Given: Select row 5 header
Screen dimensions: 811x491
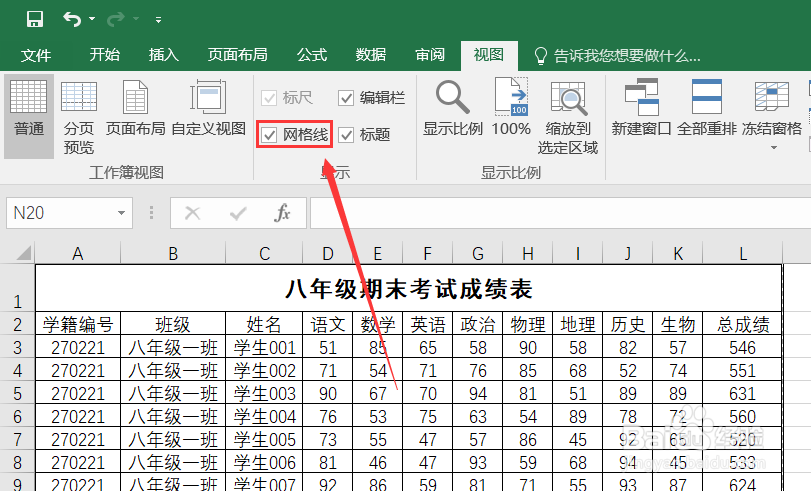Looking at the screenshot, I should 18,394.
